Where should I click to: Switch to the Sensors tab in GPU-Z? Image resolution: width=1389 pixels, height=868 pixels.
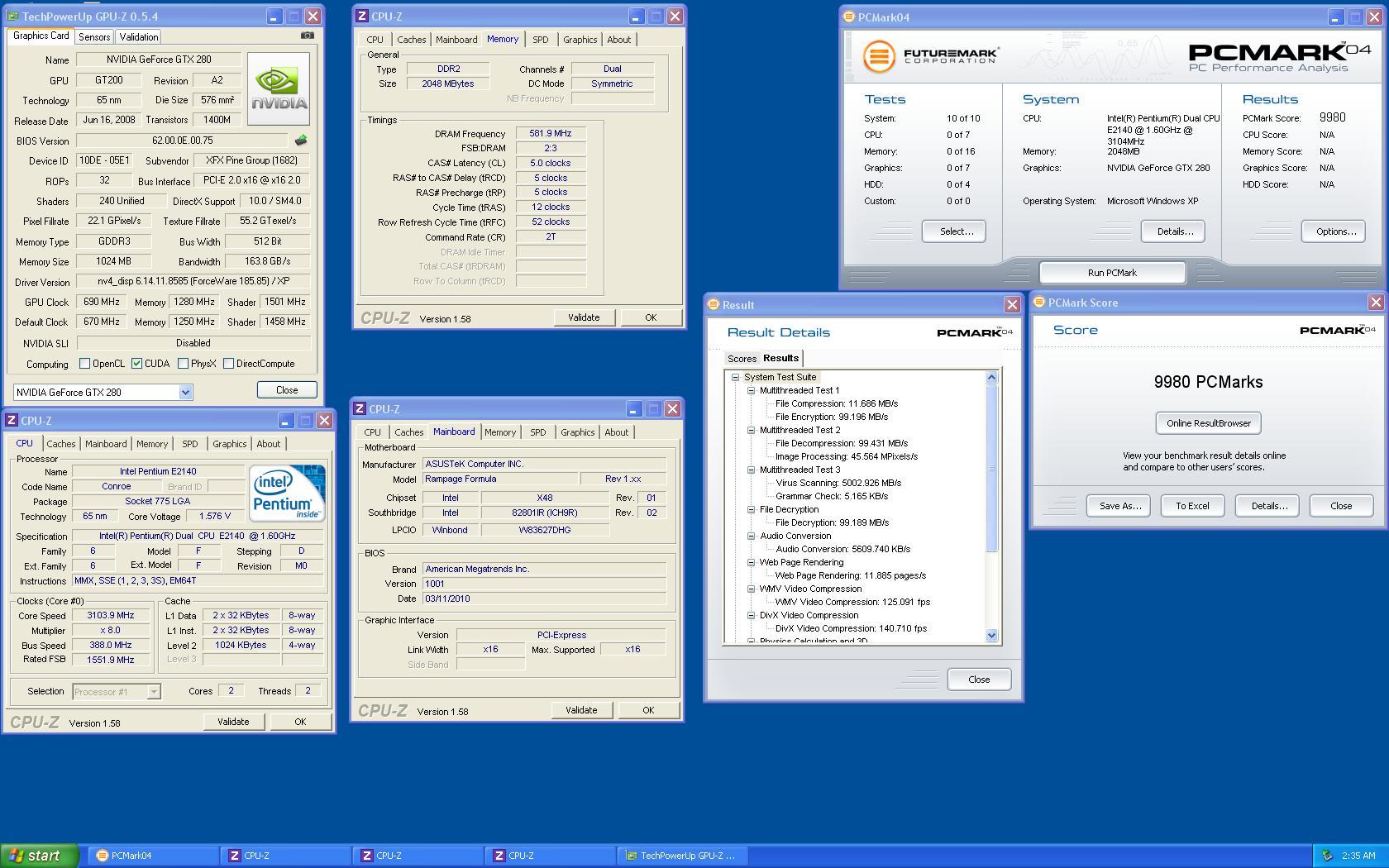click(x=94, y=37)
